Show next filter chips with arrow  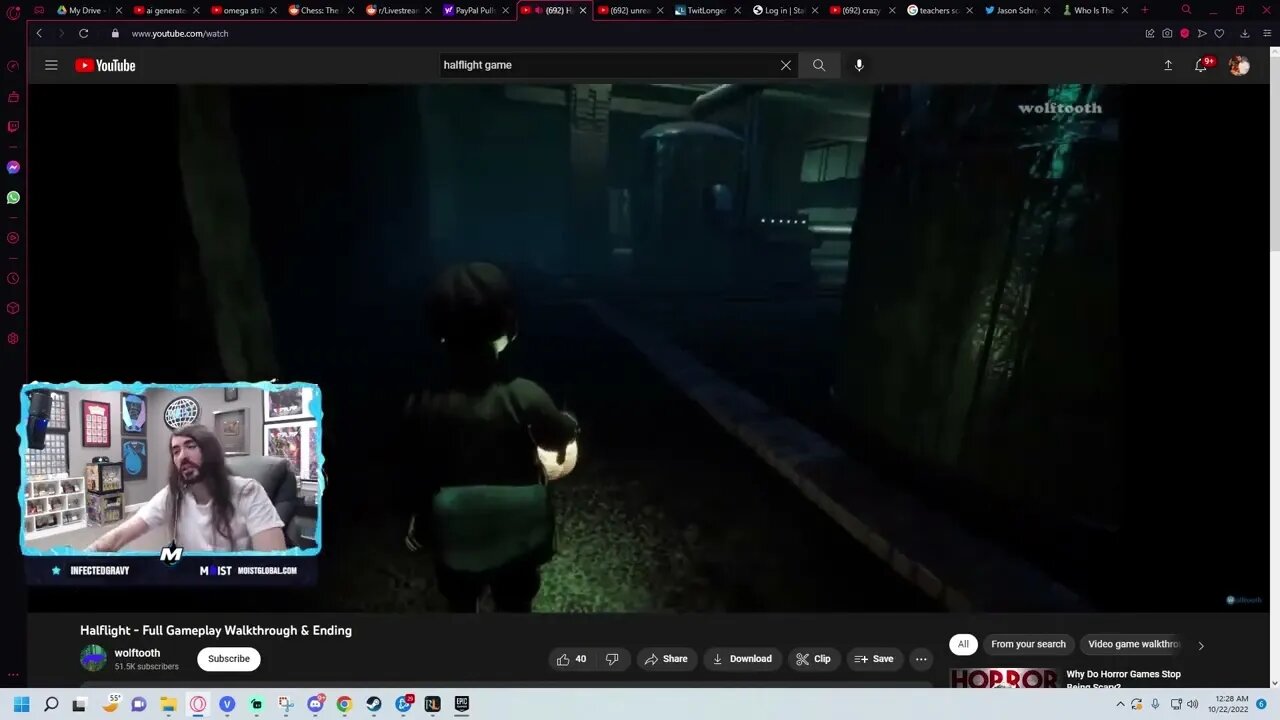point(1201,645)
